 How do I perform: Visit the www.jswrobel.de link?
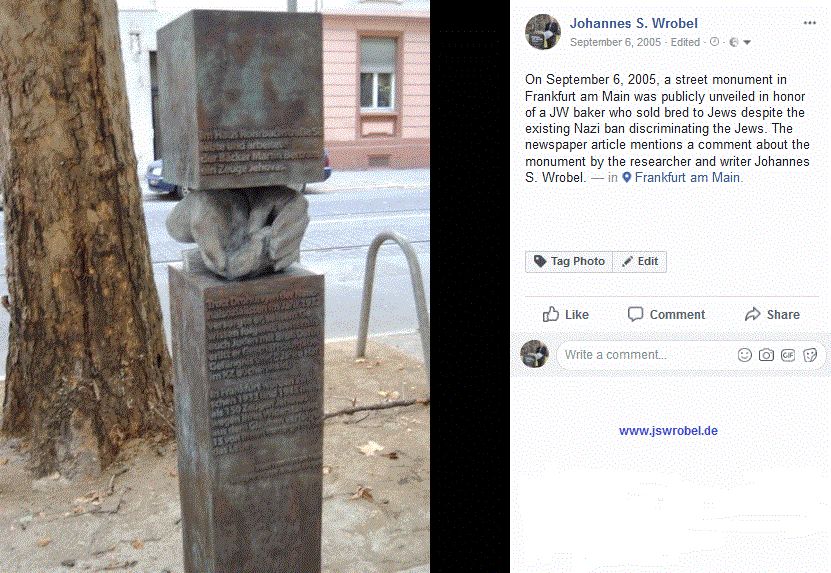click(668, 431)
